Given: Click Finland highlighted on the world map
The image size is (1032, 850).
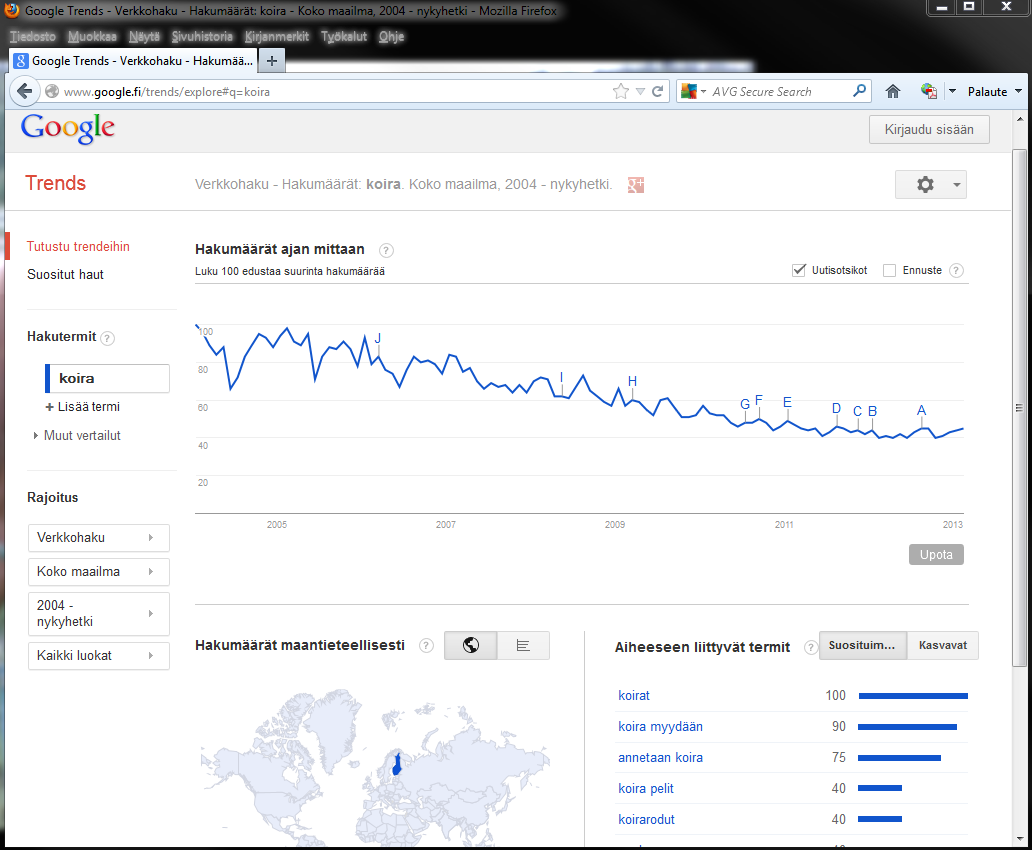Looking at the screenshot, I should (x=397, y=764).
